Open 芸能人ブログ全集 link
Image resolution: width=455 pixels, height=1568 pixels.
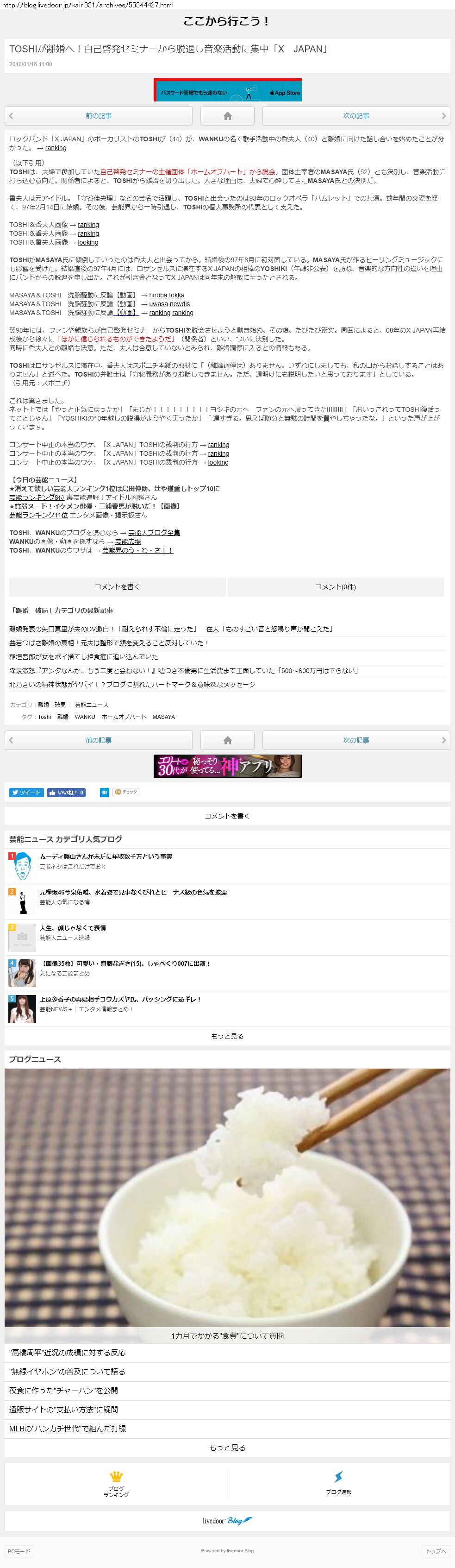point(154,533)
